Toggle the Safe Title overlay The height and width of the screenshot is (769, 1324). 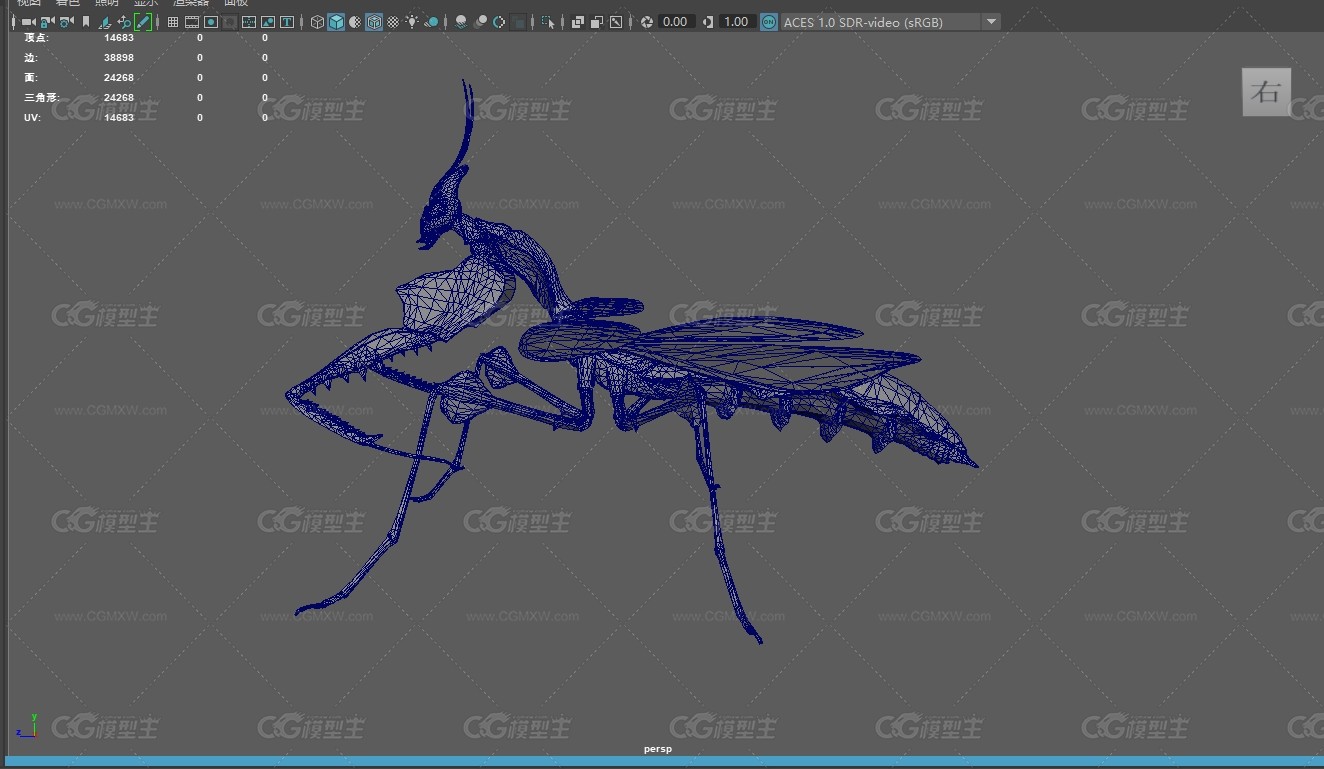click(287, 21)
